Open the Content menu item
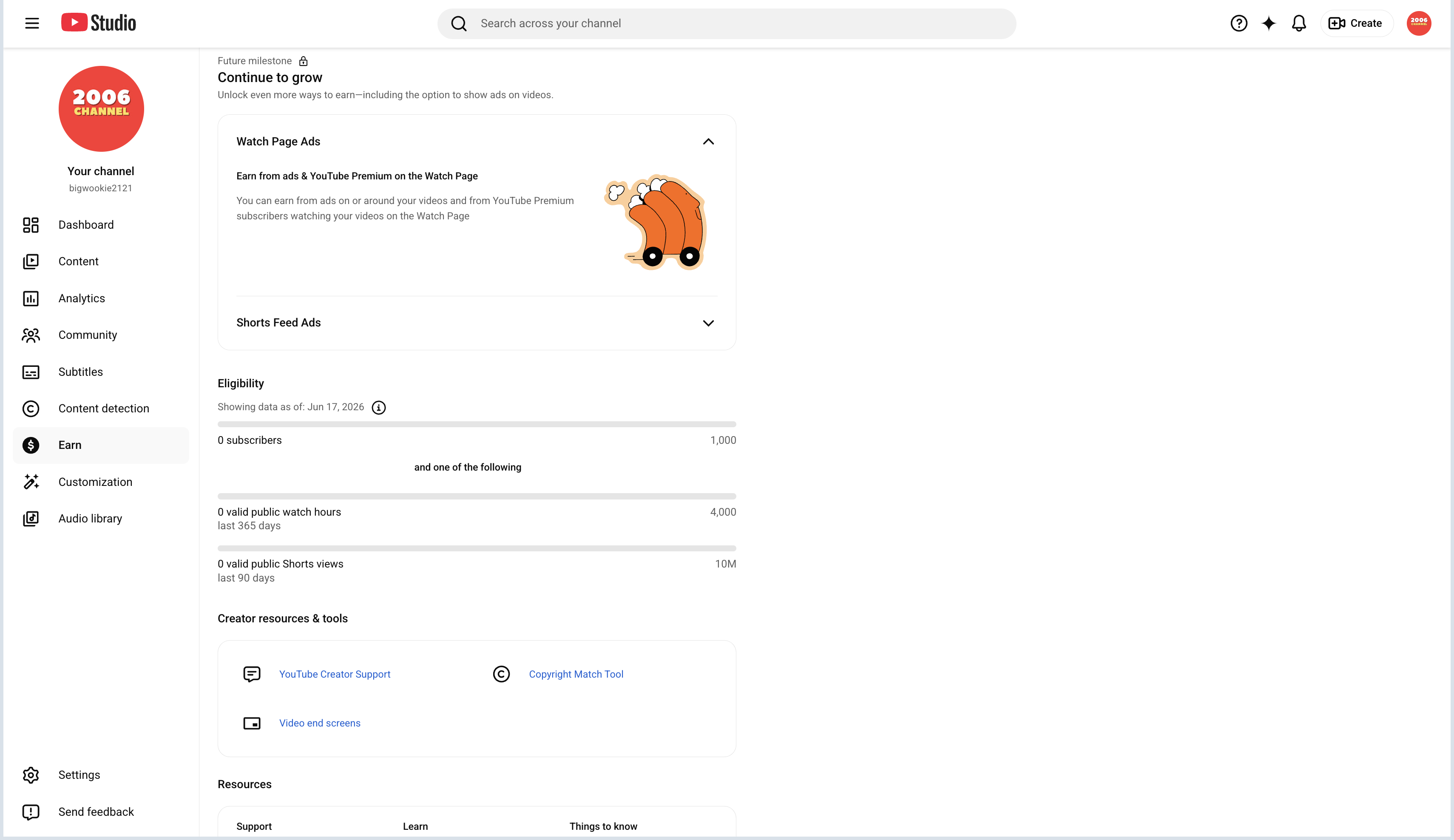The width and height of the screenshot is (1454, 840). [101, 261]
